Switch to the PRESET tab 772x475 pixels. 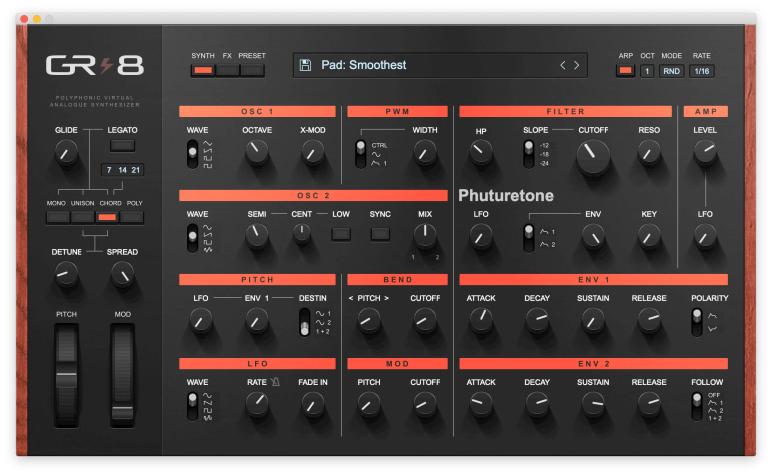pyautogui.click(x=252, y=70)
